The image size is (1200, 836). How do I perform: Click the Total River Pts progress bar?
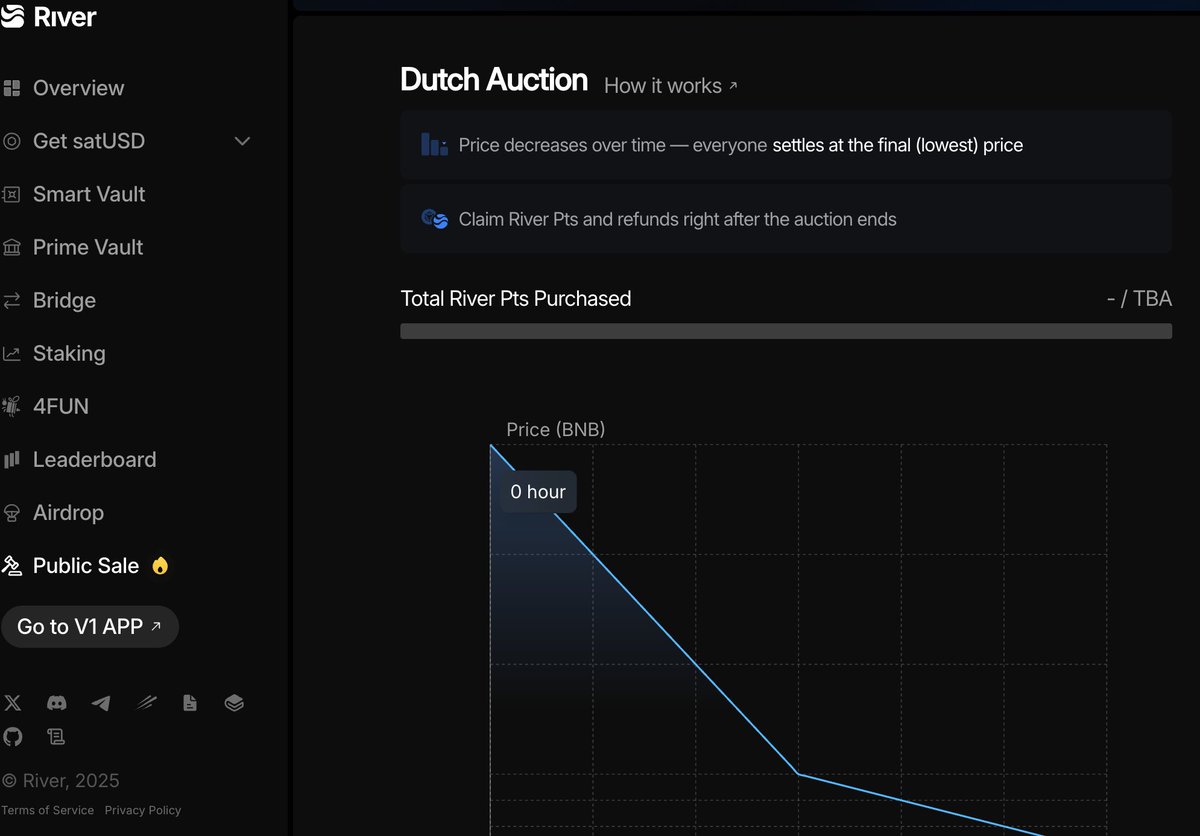click(x=786, y=331)
